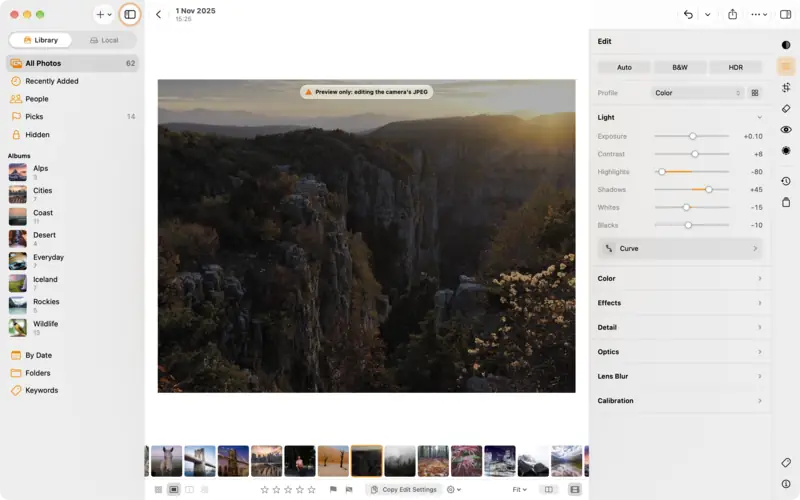Screen dimensions: 800x500
Task: Switch to single photo detail view
Action: (173, 489)
